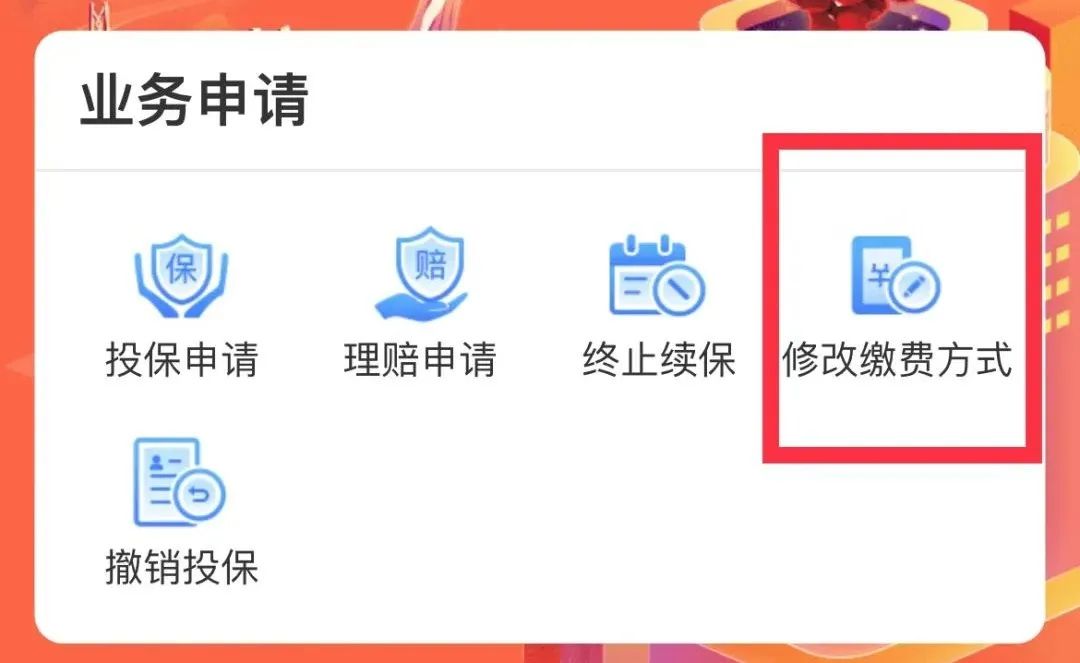Click the 修改缴费方式 text label
This screenshot has height=663, width=1080.
[x=897, y=359]
